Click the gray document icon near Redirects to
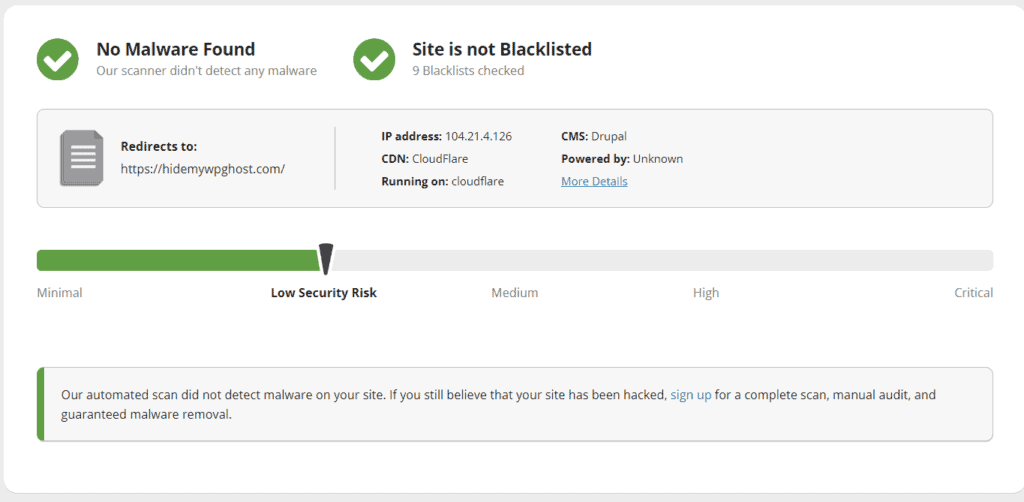 point(81,158)
